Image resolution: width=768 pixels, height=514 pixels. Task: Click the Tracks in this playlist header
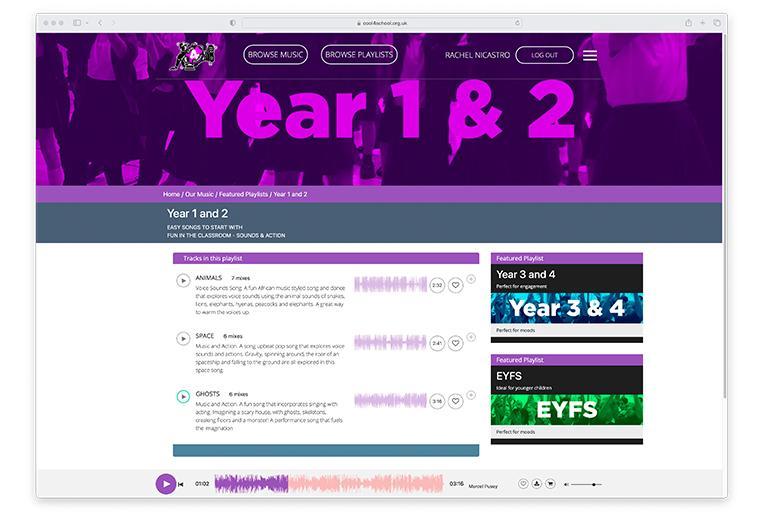point(326,258)
